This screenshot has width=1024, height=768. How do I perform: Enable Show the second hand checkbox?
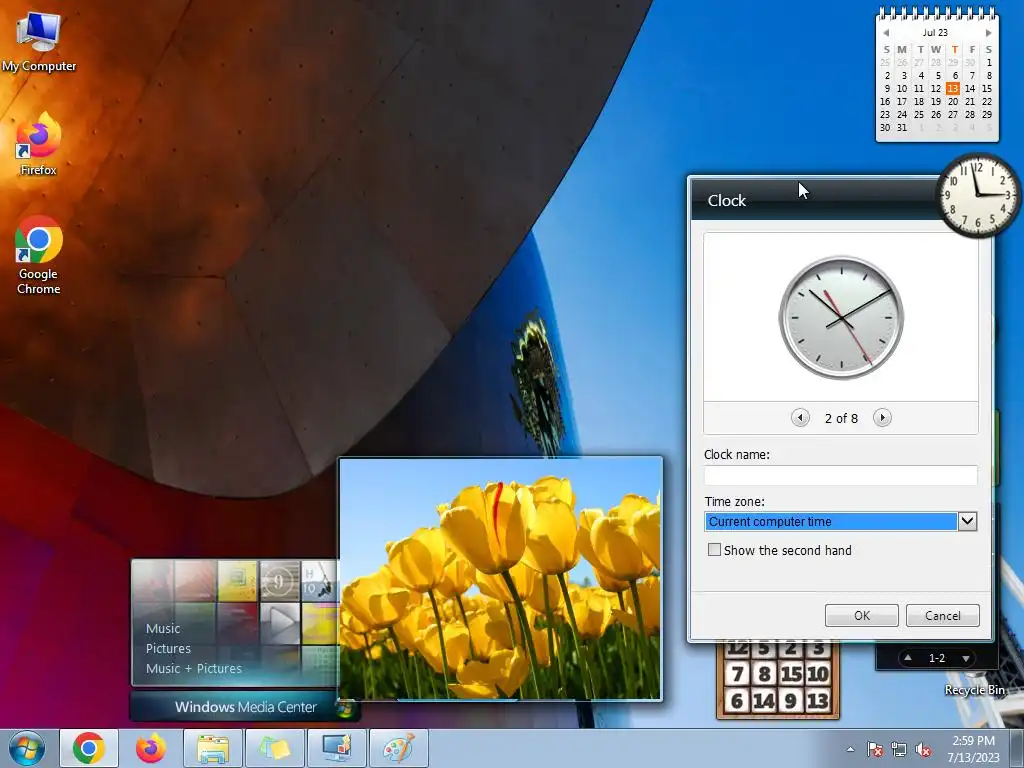tap(714, 550)
